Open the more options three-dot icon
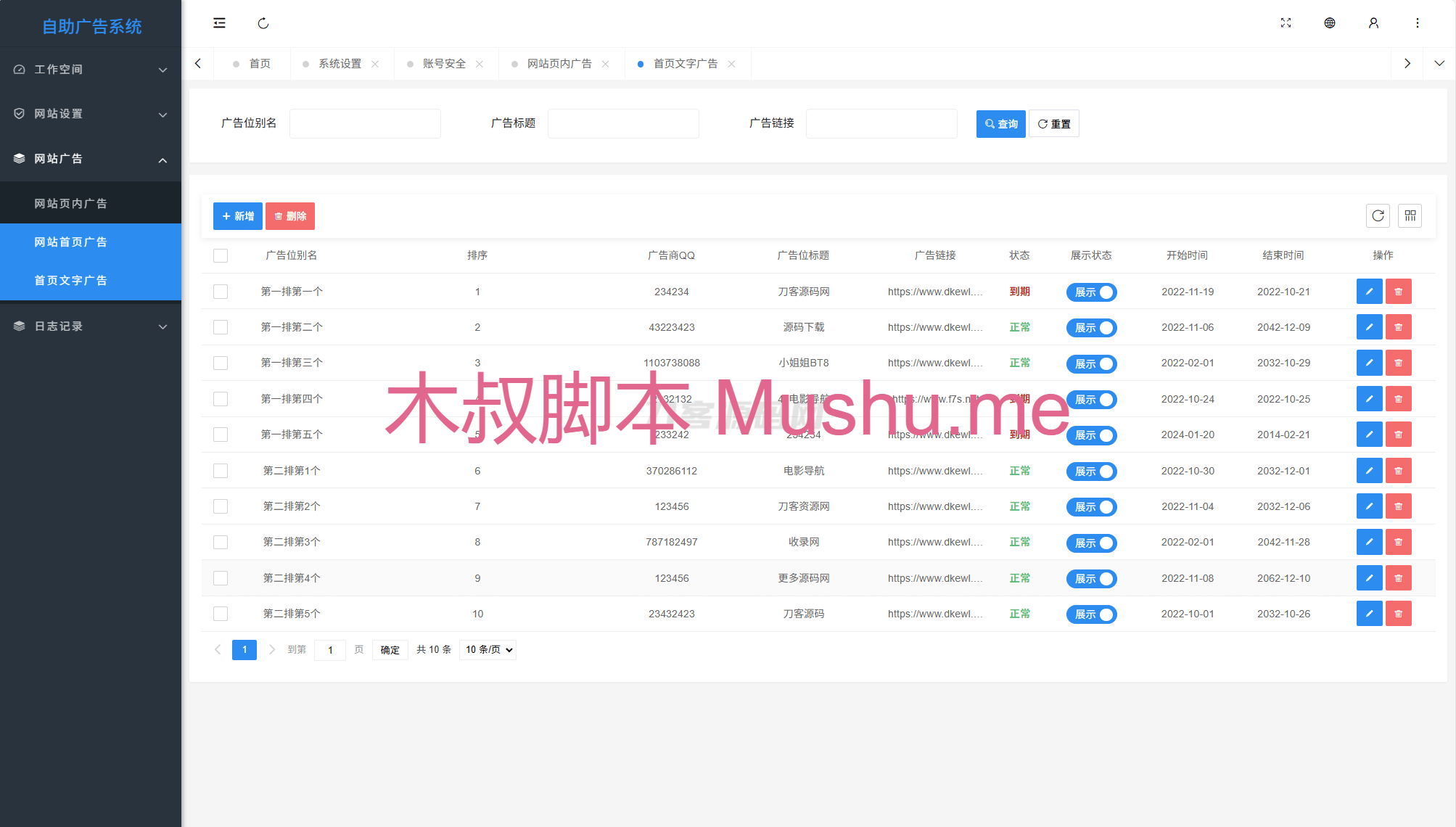This screenshot has width=1456, height=827. point(1418,22)
